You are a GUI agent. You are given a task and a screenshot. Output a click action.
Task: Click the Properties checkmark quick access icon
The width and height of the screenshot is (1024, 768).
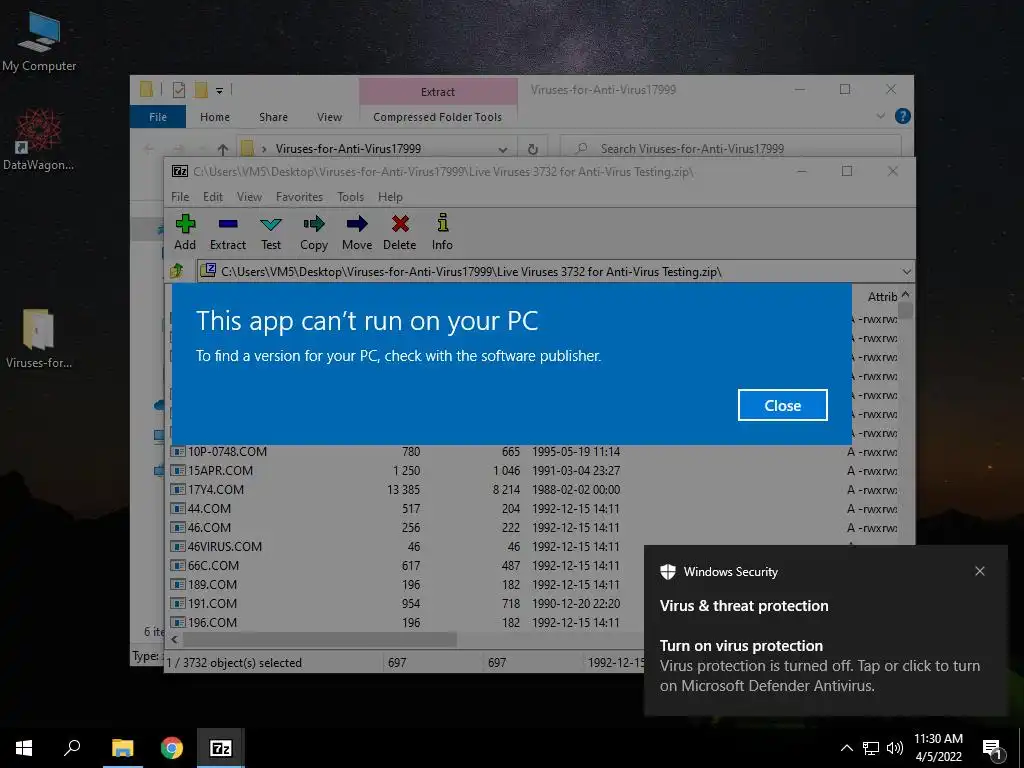(178, 90)
